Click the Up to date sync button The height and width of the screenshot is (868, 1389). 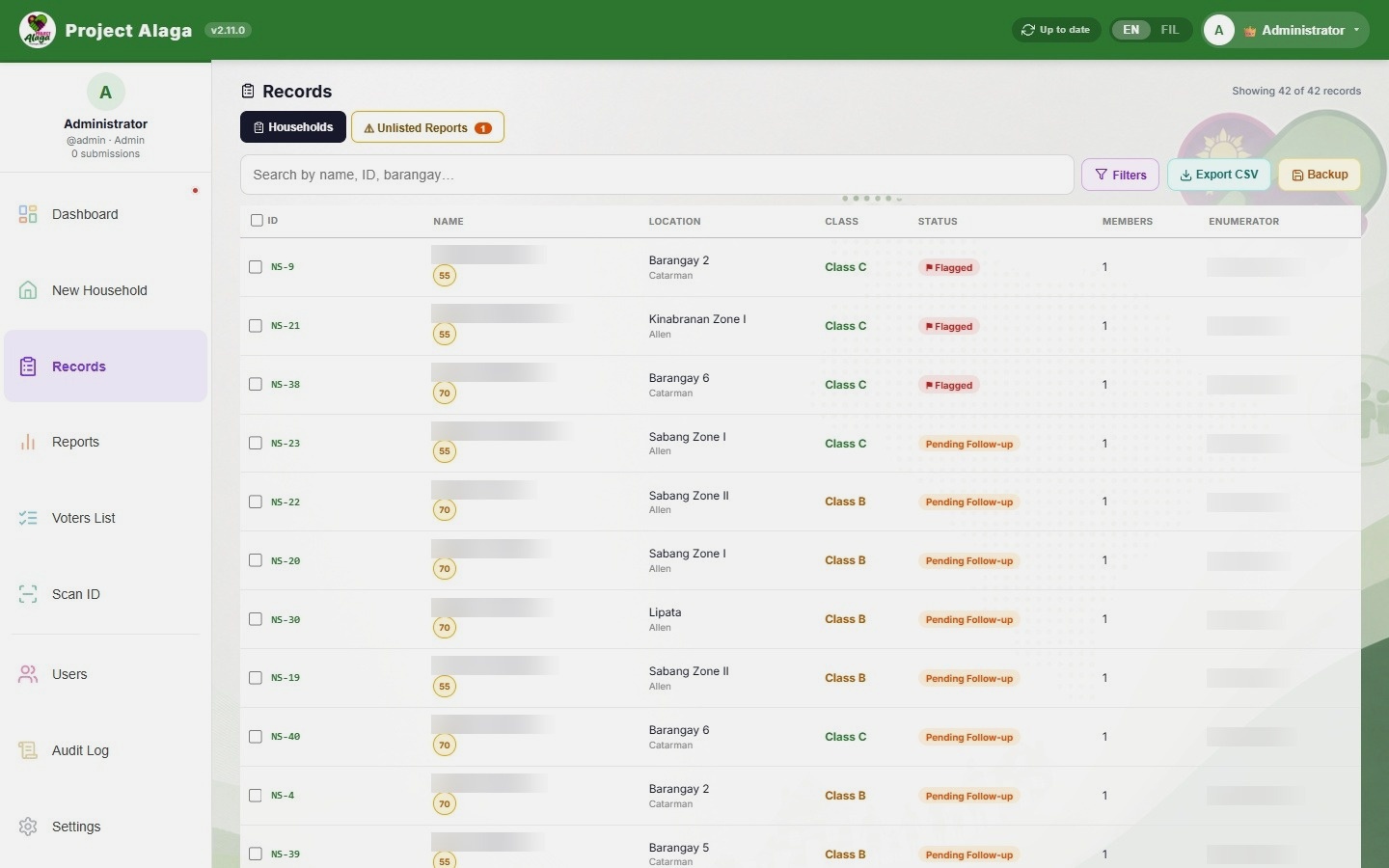pyautogui.click(x=1056, y=30)
